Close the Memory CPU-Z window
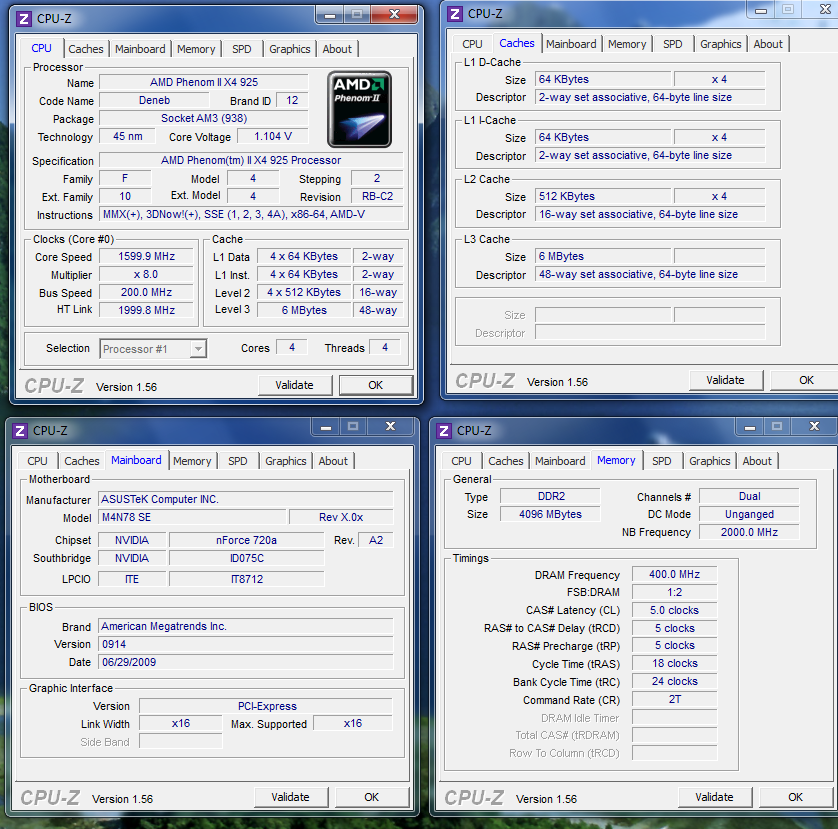838x829 pixels. (814, 427)
